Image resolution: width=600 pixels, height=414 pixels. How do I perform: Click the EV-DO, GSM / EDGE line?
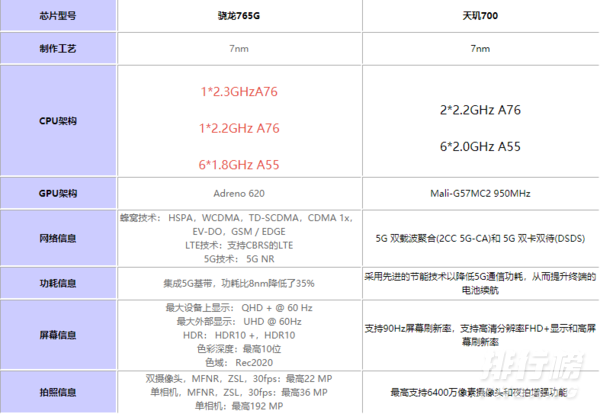coord(239,232)
